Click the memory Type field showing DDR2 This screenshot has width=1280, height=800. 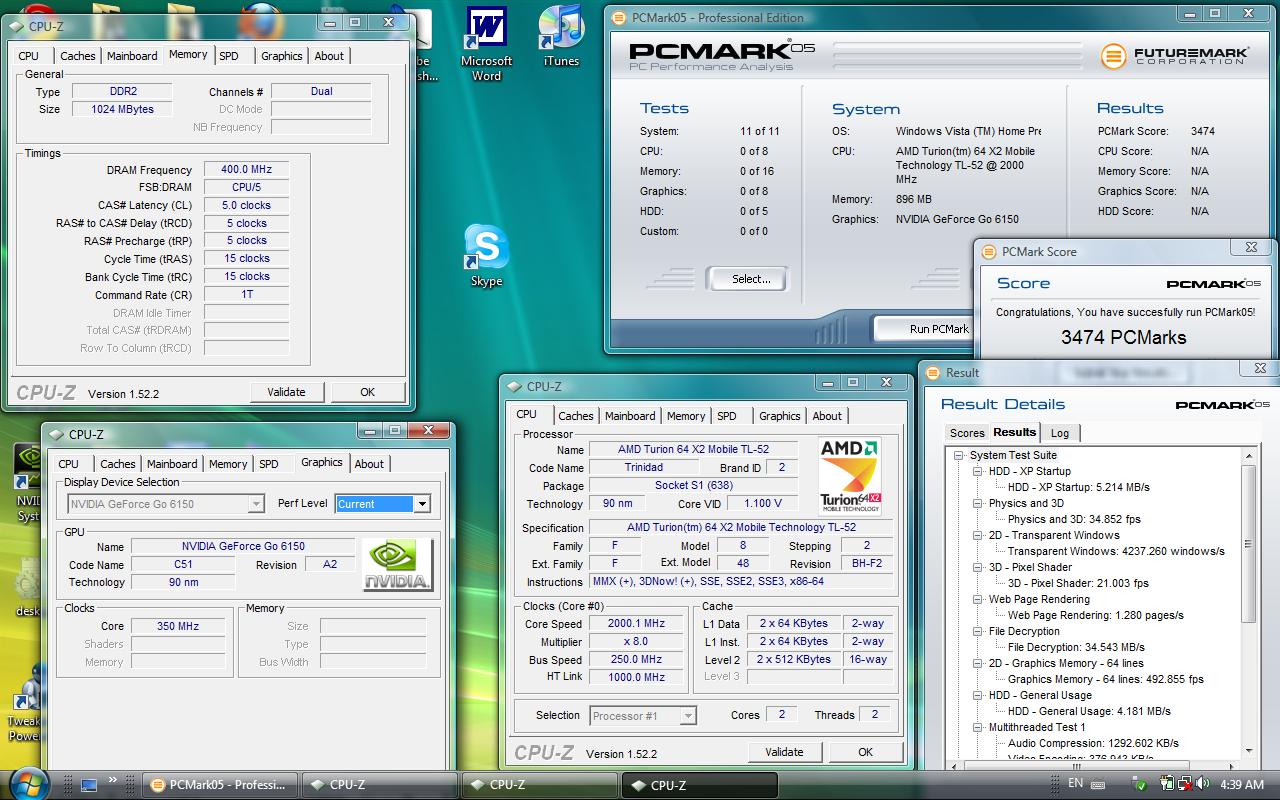(122, 91)
